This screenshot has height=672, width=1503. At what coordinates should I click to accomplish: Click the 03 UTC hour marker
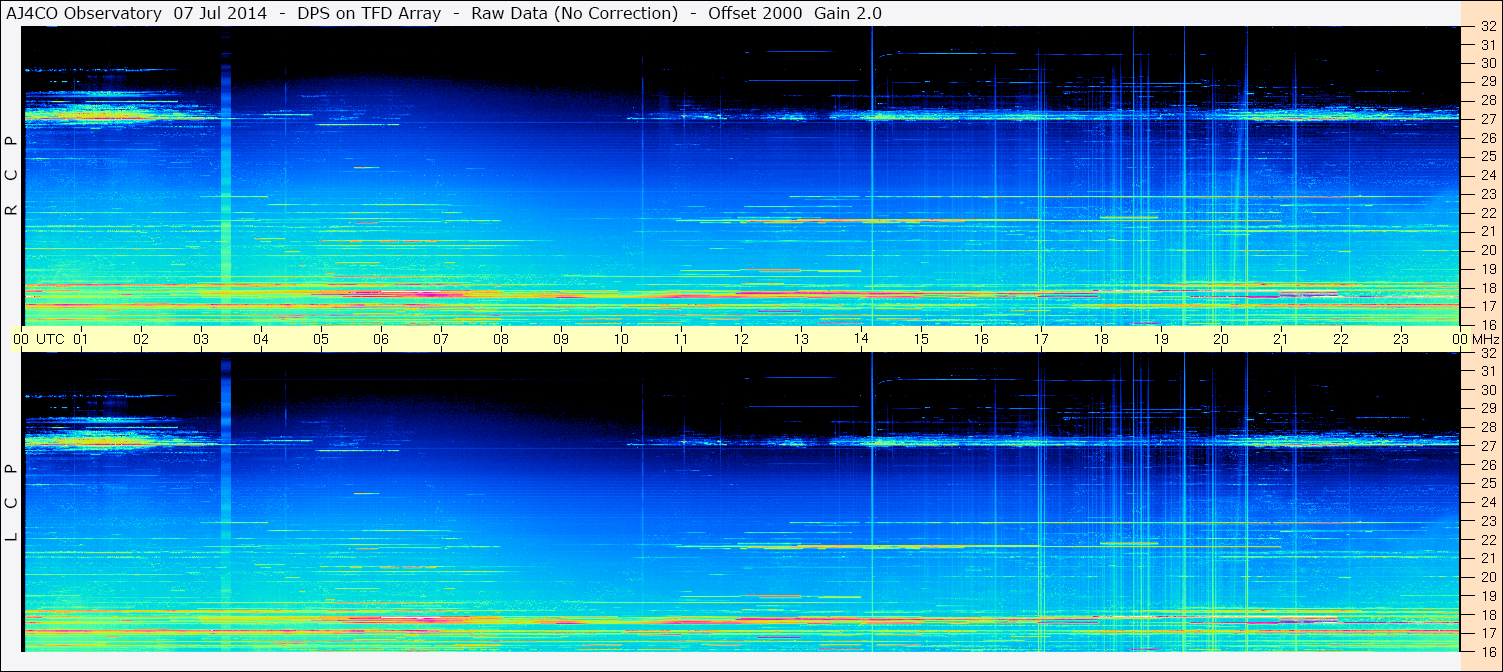pos(201,339)
